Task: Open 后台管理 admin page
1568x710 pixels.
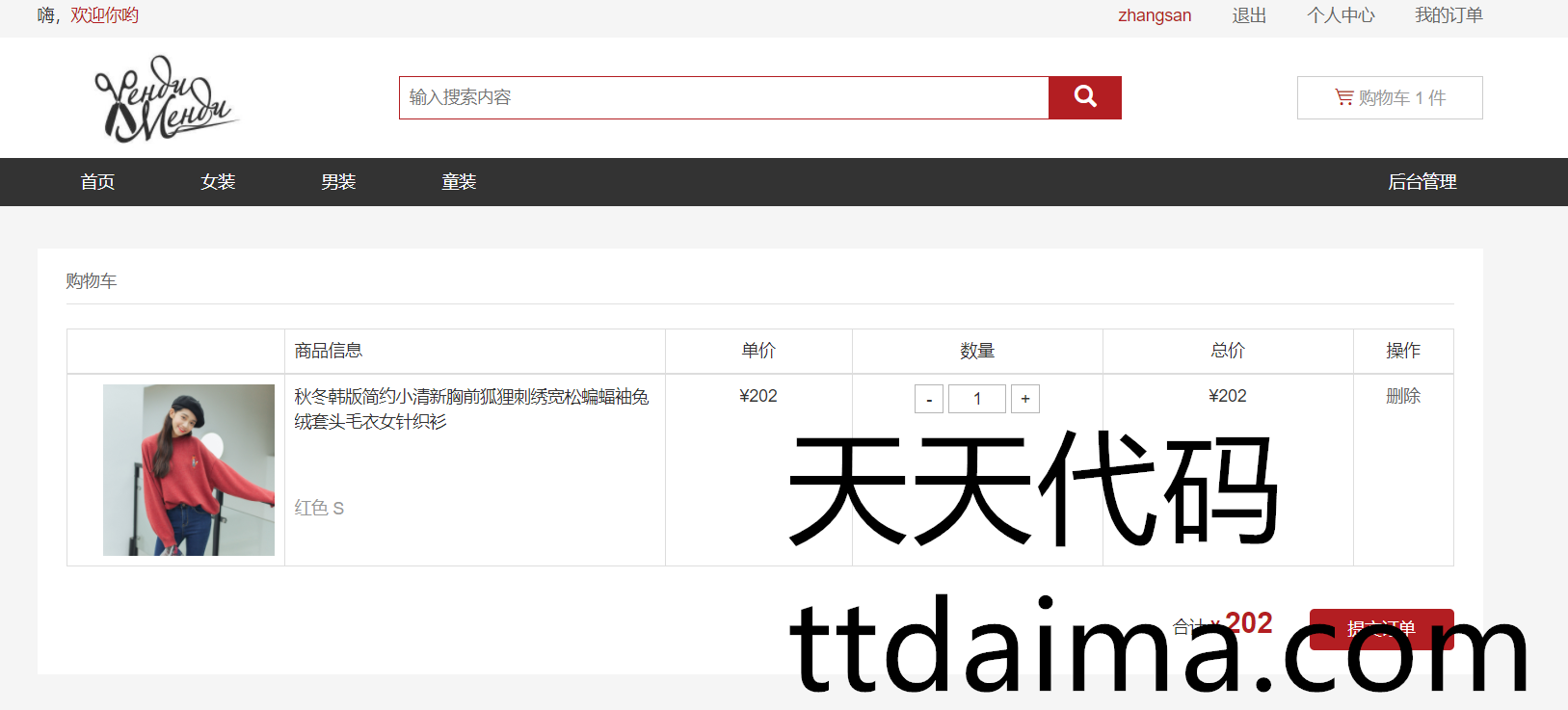Action: 1422,182
